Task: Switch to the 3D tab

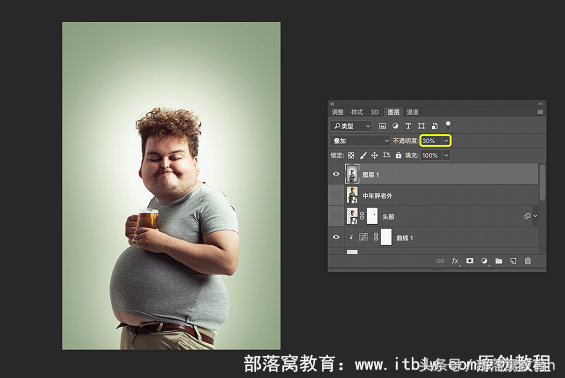Action: pos(375,112)
